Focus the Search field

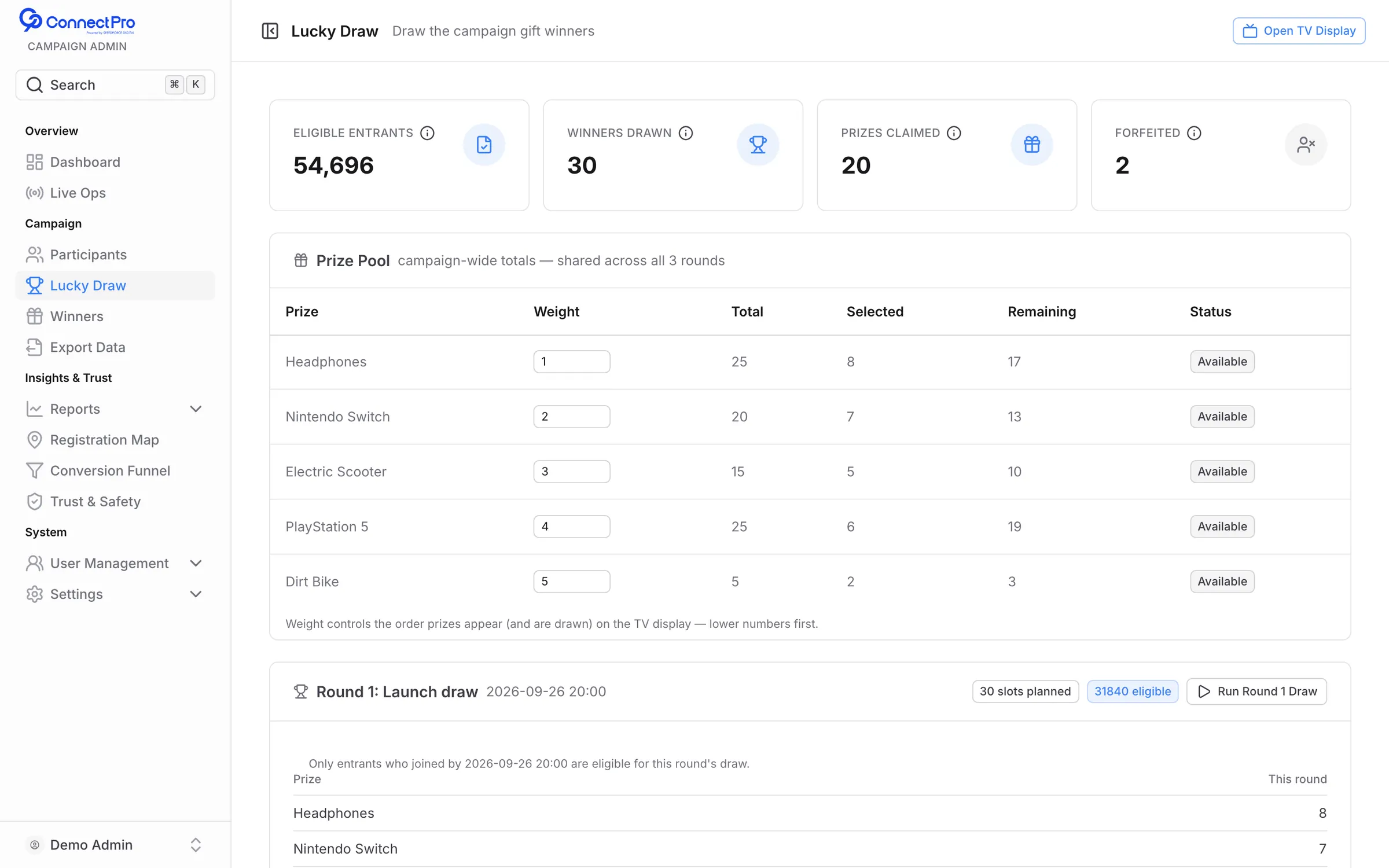(x=115, y=85)
